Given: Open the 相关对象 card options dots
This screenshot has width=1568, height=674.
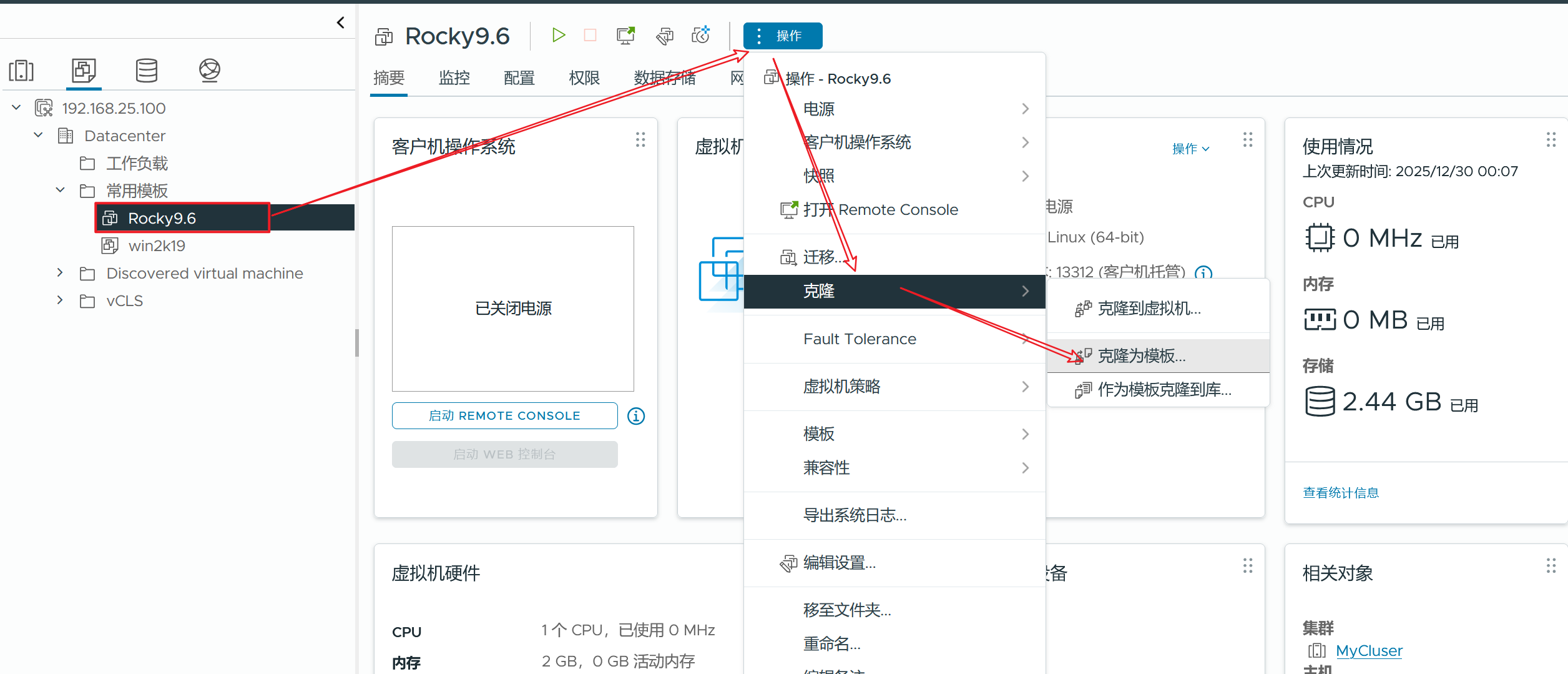Looking at the screenshot, I should point(1551,566).
